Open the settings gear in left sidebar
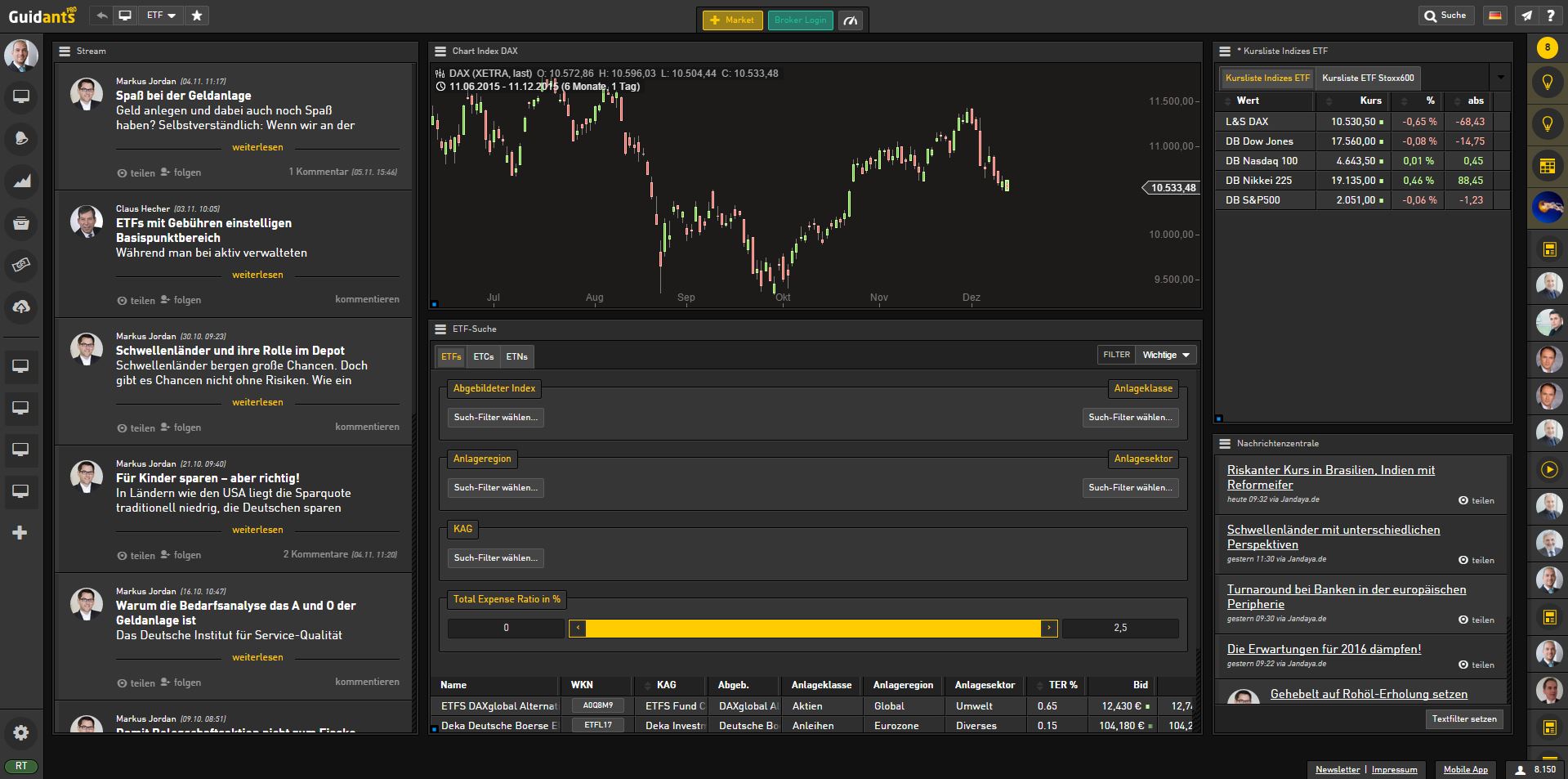This screenshot has width=1568, height=779. click(21, 733)
